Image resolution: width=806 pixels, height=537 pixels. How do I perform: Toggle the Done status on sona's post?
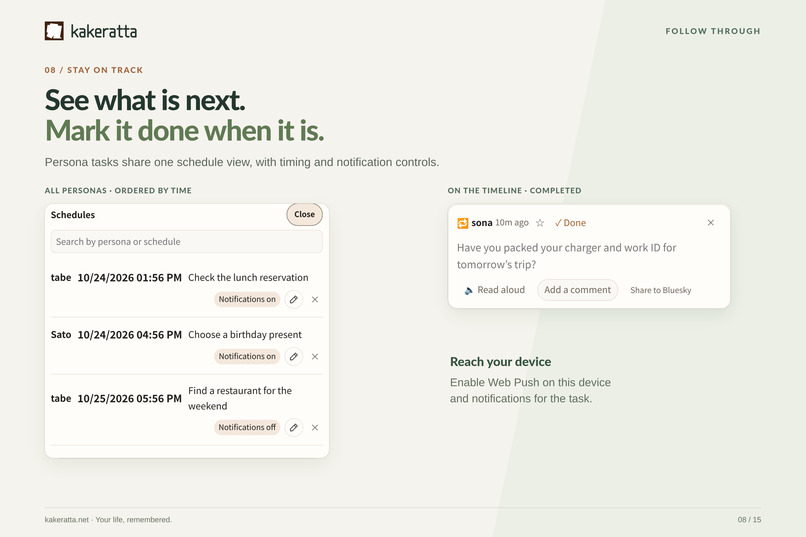(x=570, y=223)
